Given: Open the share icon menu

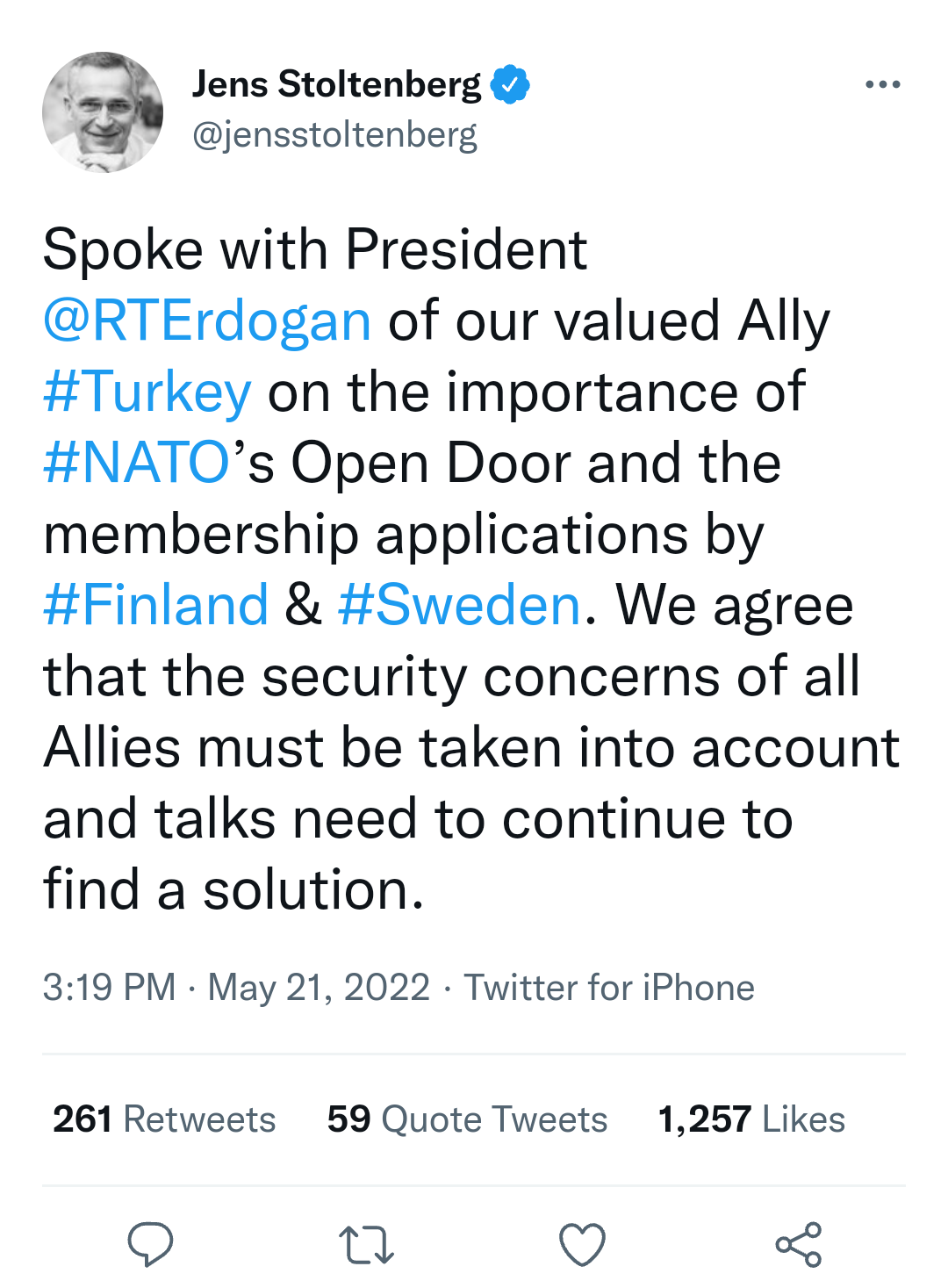Looking at the screenshot, I should pyautogui.click(x=798, y=1244).
